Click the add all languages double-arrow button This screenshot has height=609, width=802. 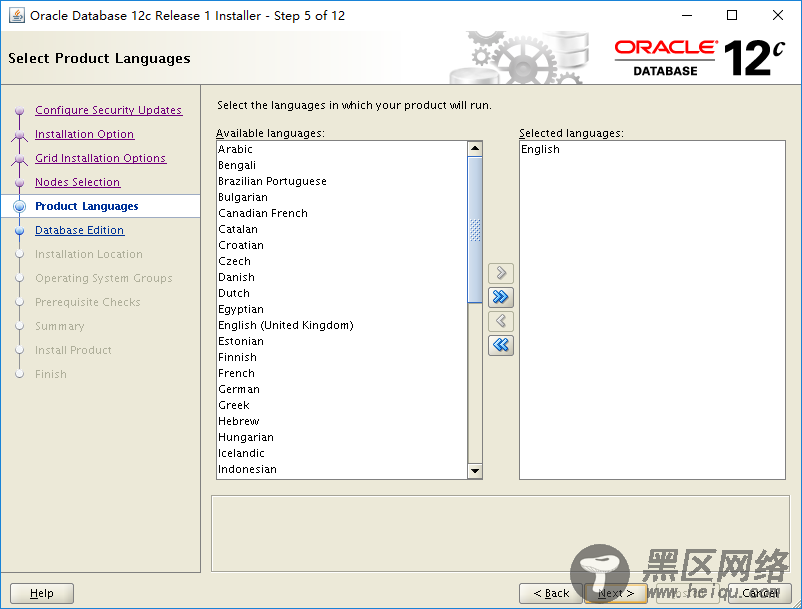tap(501, 297)
